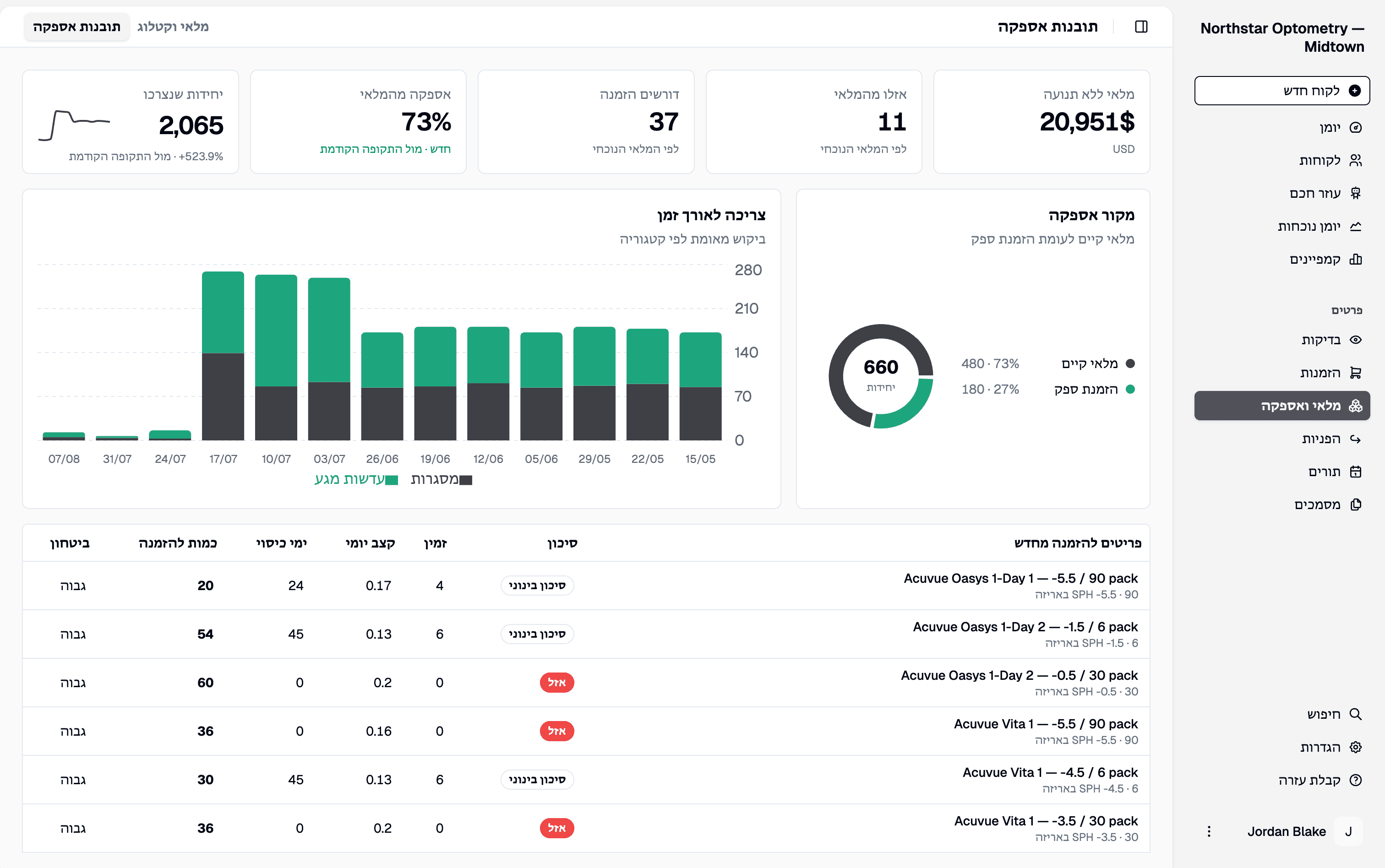
Task: Open קמפיינים in the sidebar
Action: pos(1281,259)
